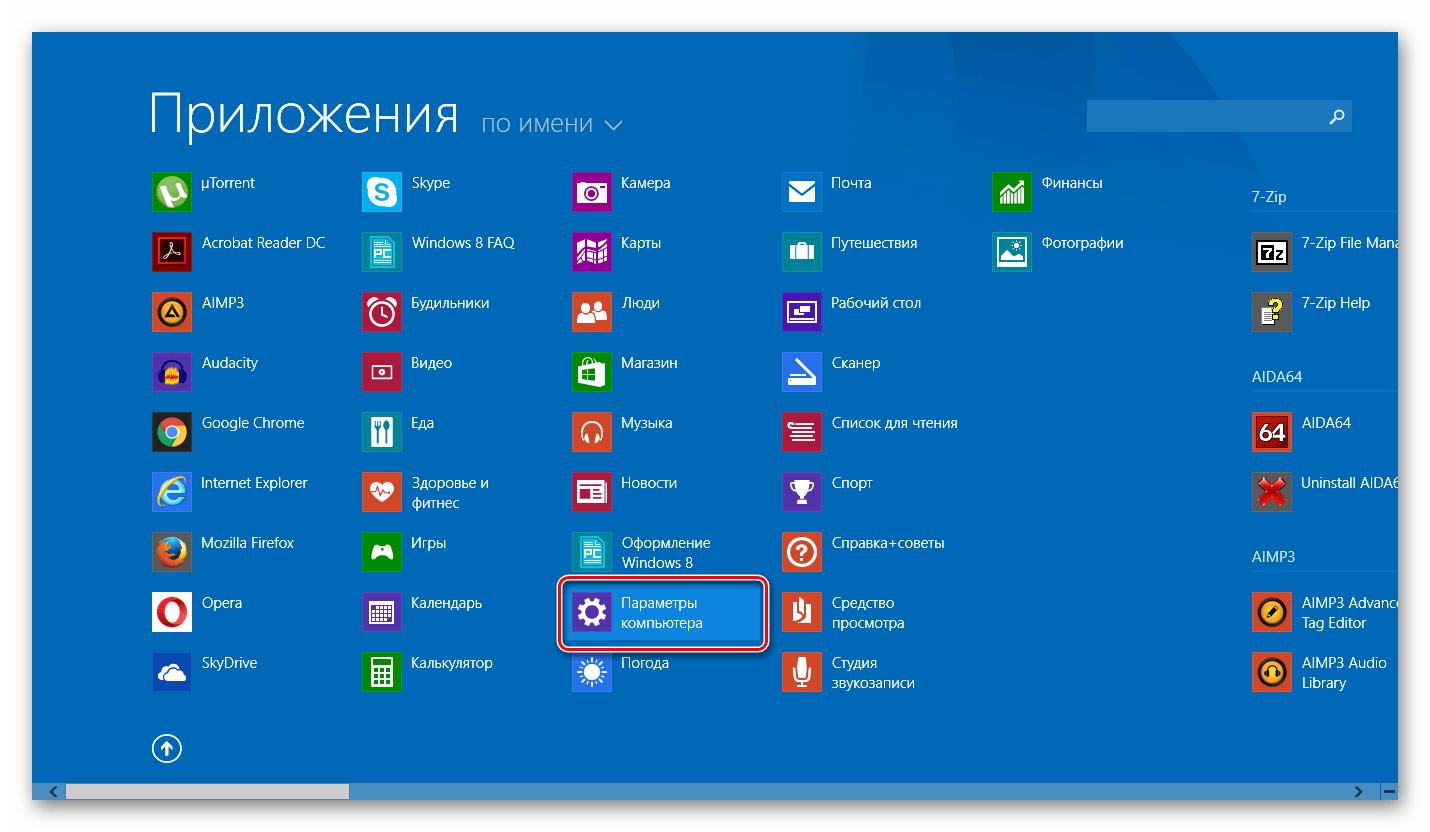The width and height of the screenshot is (1430, 832).
Task: Click scrollbar left arrow
Action: (x=52, y=791)
